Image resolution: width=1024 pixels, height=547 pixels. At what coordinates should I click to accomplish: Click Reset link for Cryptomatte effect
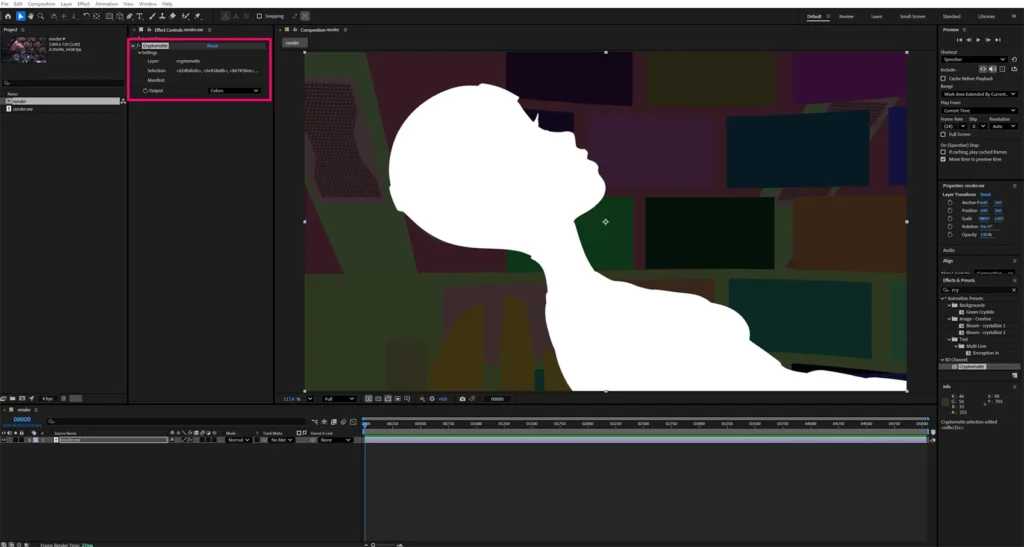[212, 46]
